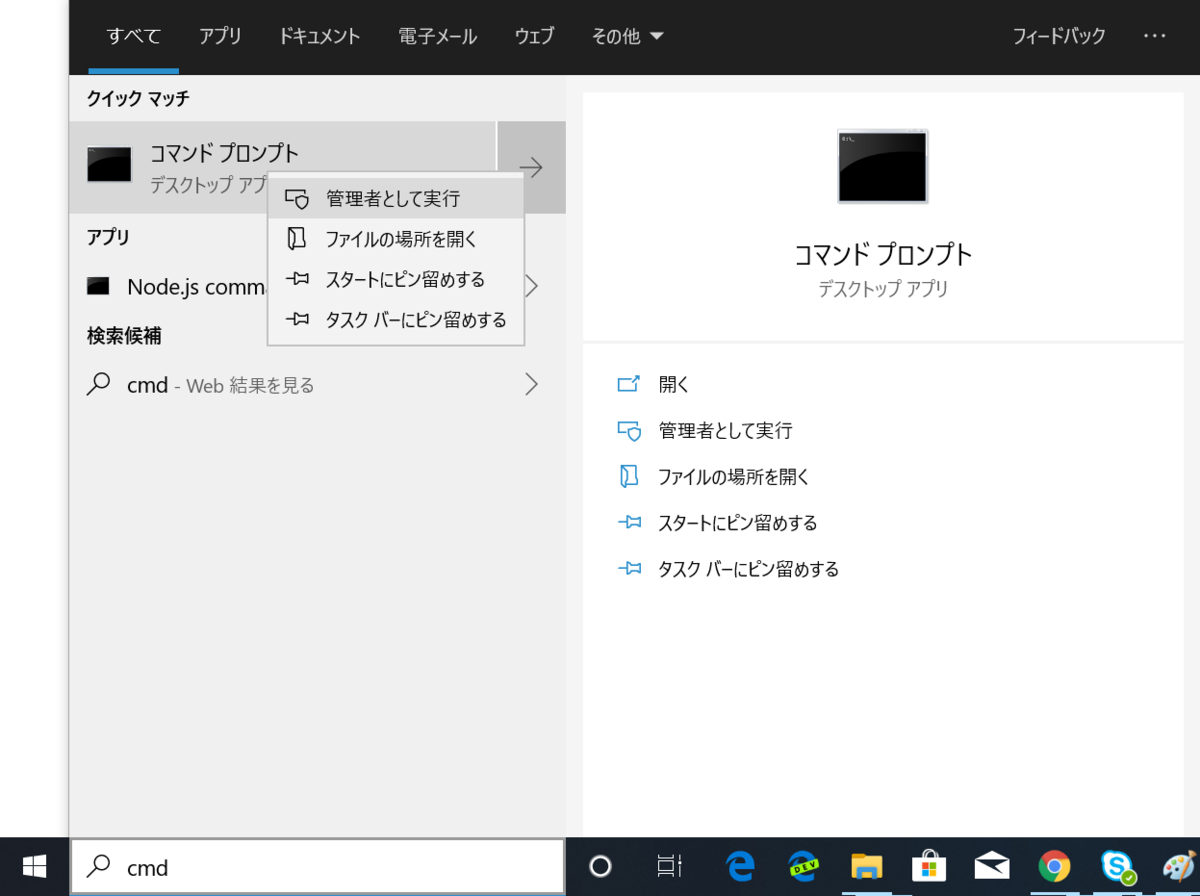
Task: Open Microsoft Store from the taskbar
Action: click(929, 866)
